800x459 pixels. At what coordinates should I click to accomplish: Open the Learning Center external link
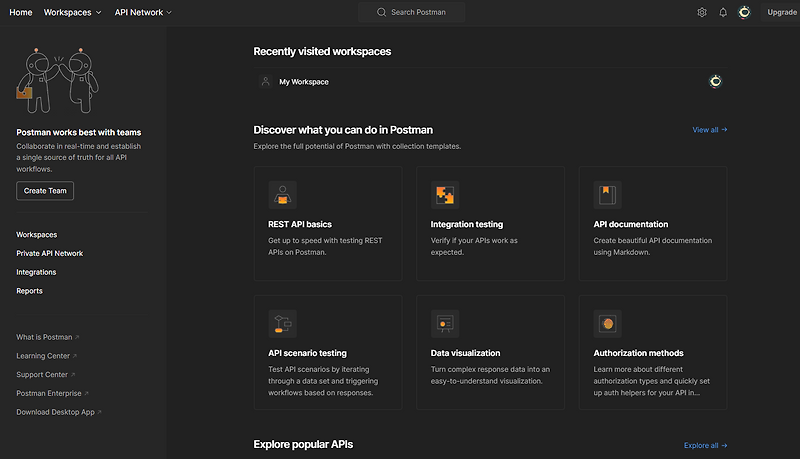[x=45, y=356]
